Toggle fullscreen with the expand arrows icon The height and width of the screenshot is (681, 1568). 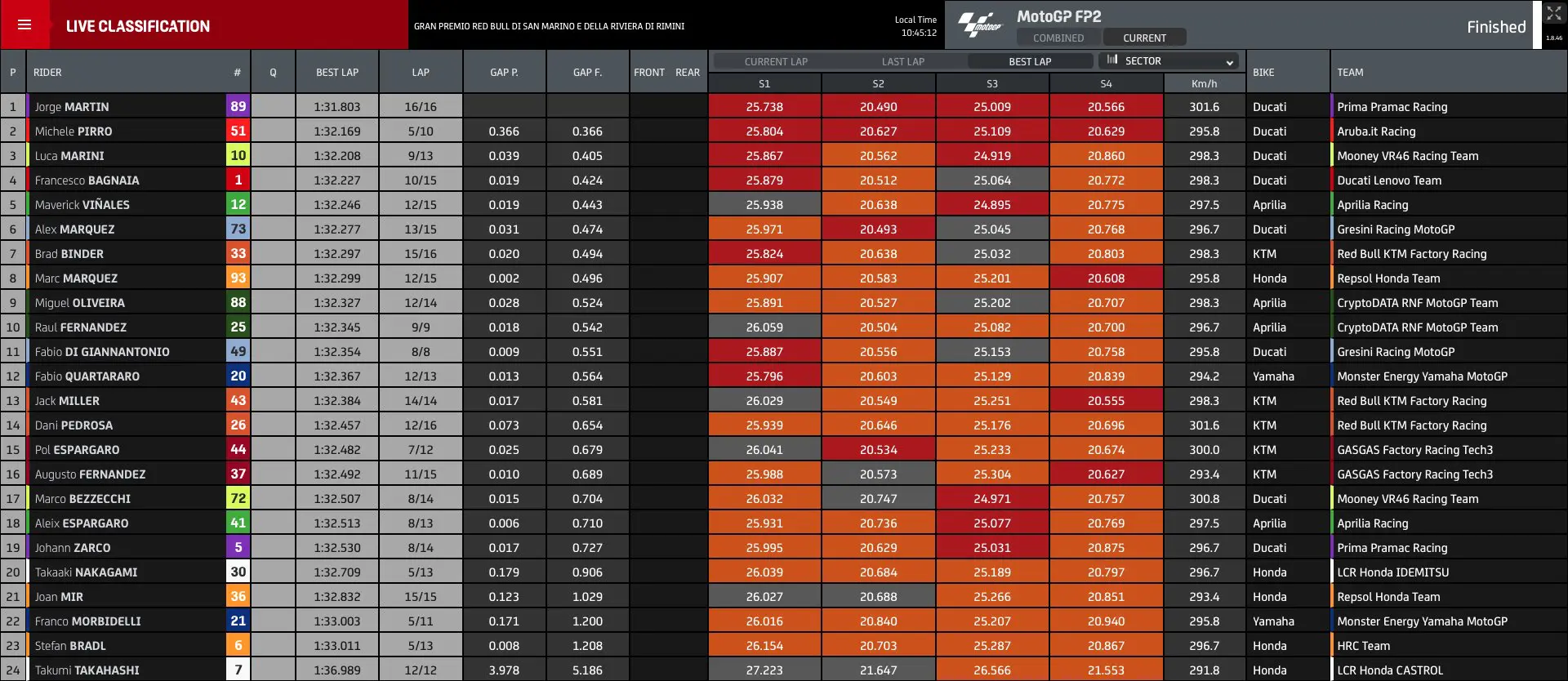[x=1553, y=14]
